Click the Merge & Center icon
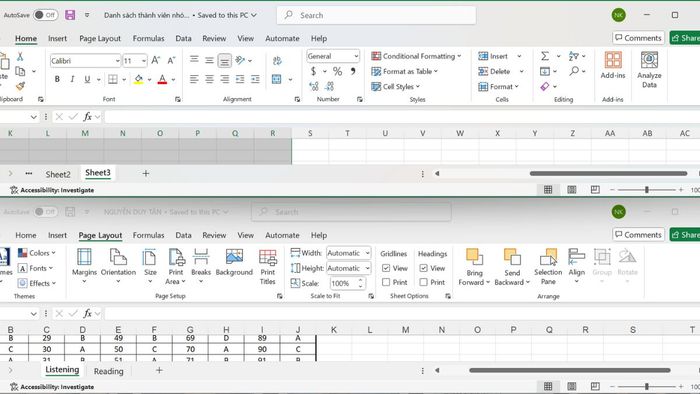The width and height of the screenshot is (700, 394). 277,79
